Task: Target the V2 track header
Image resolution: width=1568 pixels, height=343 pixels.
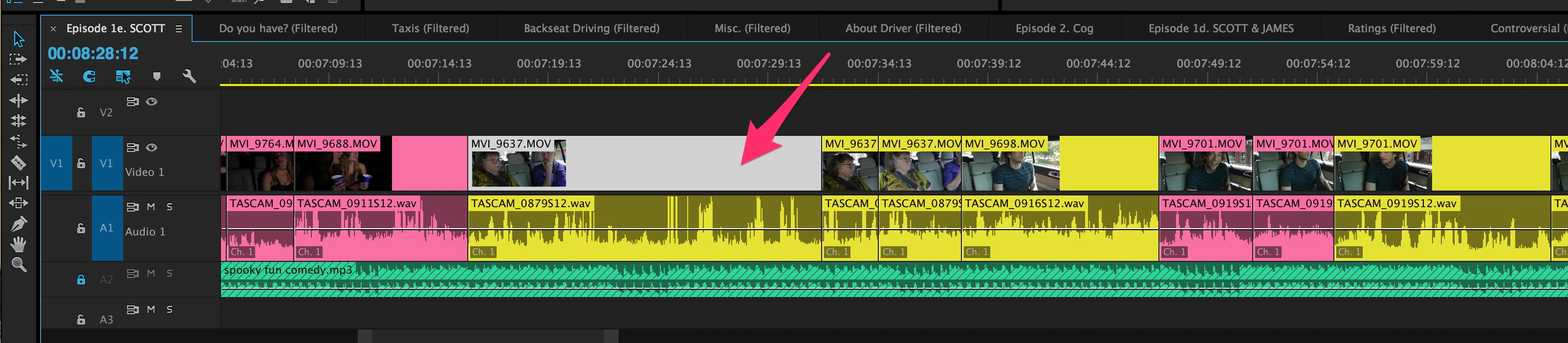Action: click(107, 112)
